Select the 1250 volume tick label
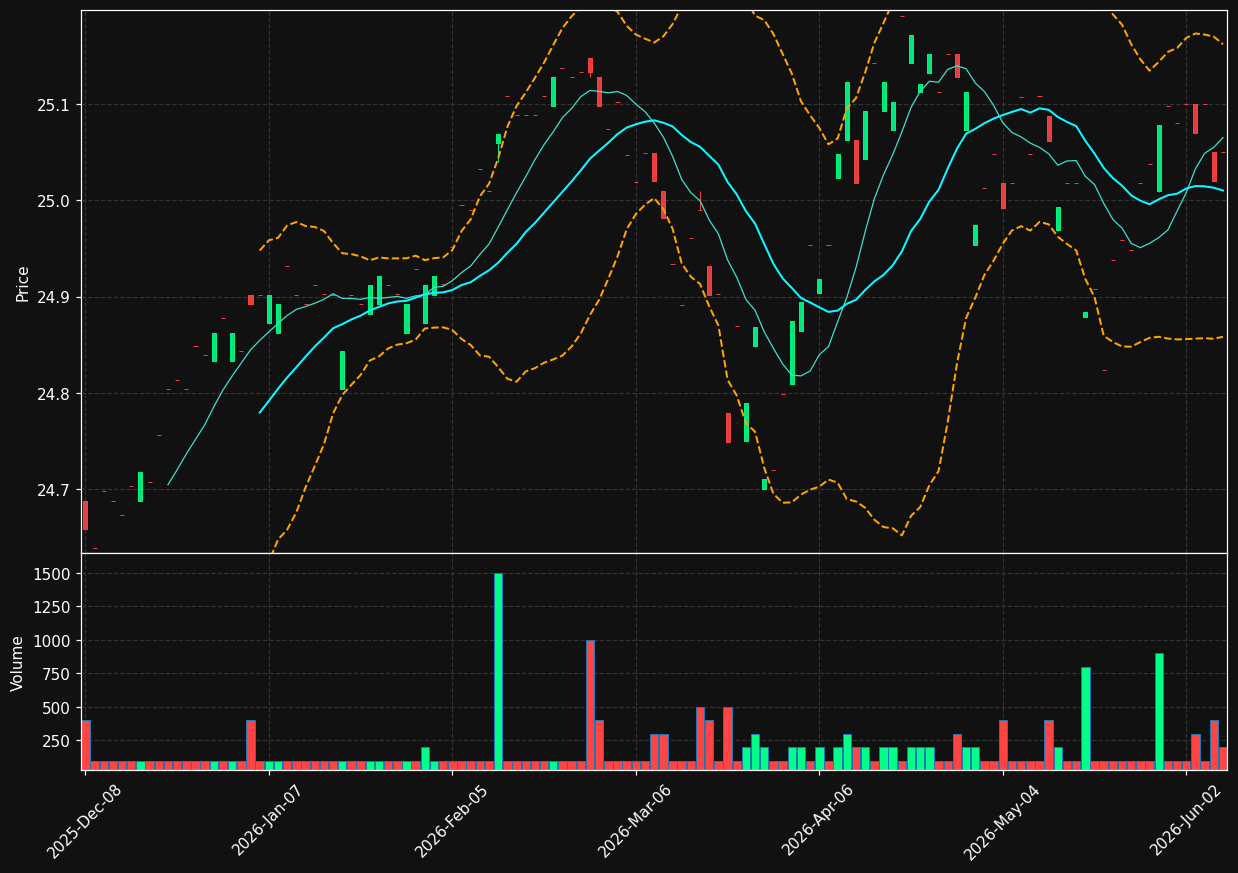 [x=54, y=607]
